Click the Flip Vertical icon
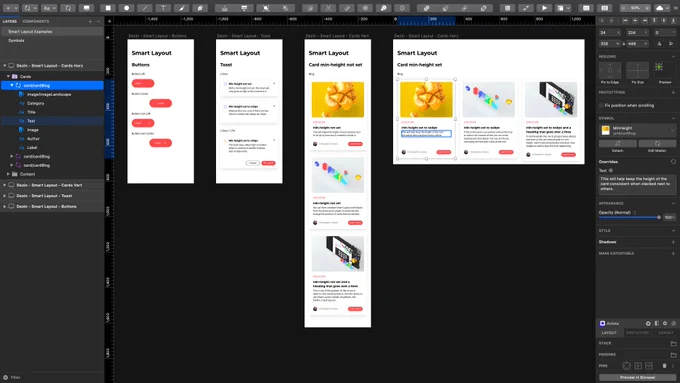This screenshot has height=383, width=680. click(671, 43)
